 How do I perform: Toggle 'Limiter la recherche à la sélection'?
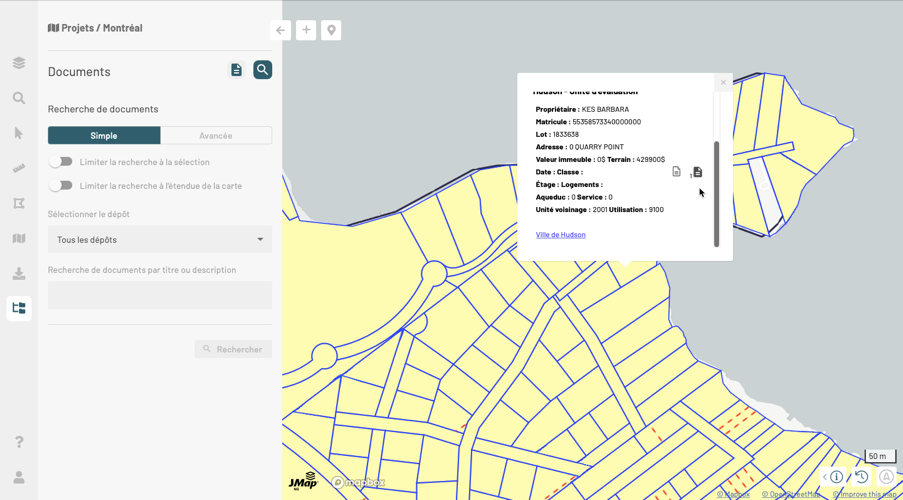(x=61, y=162)
